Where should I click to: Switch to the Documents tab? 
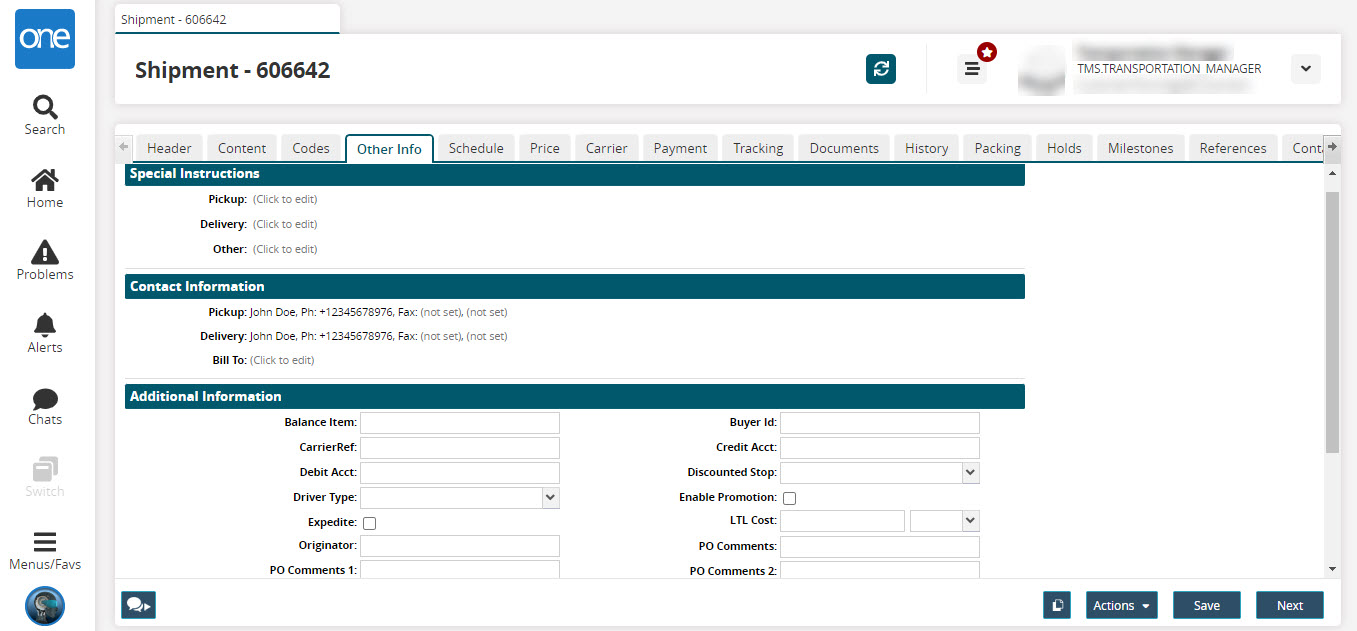(843, 148)
